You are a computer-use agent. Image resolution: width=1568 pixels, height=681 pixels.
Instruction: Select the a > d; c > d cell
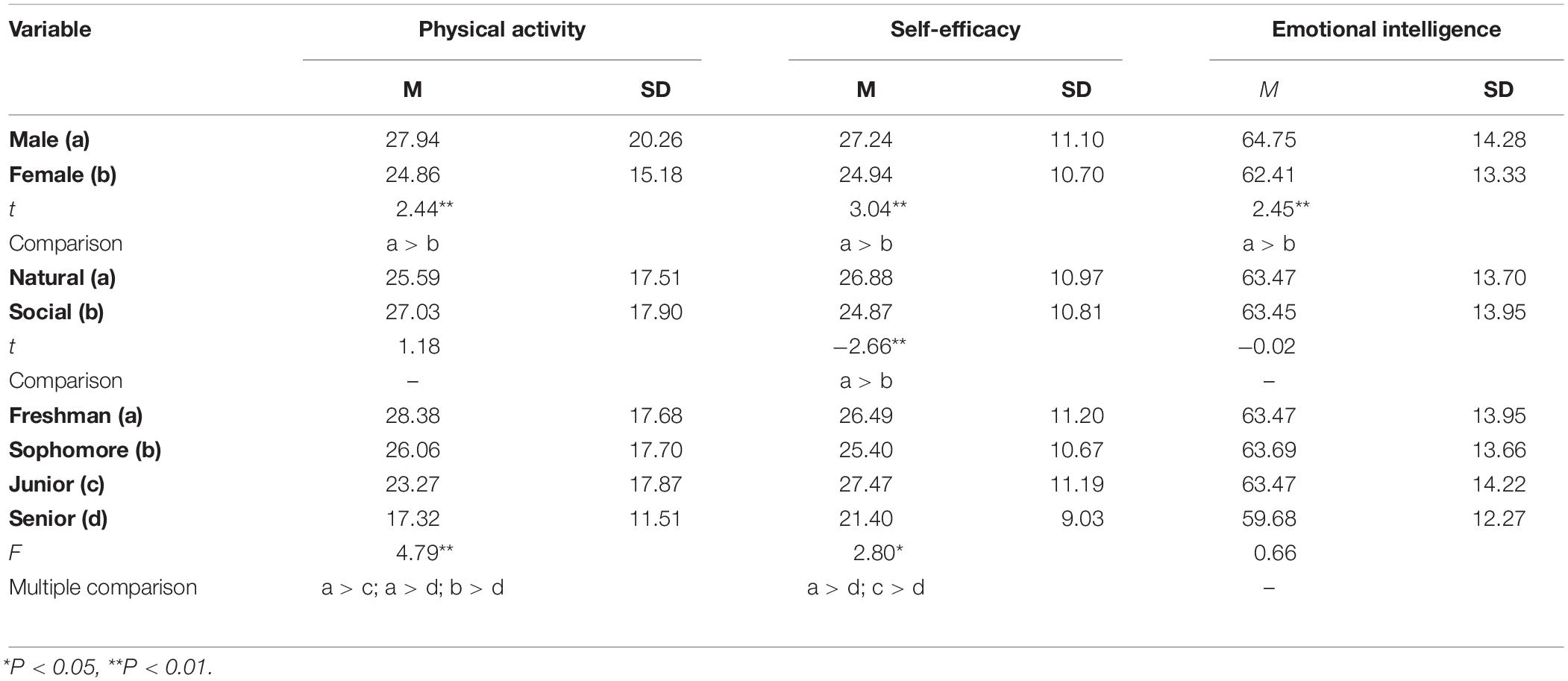pyautogui.click(x=865, y=588)
